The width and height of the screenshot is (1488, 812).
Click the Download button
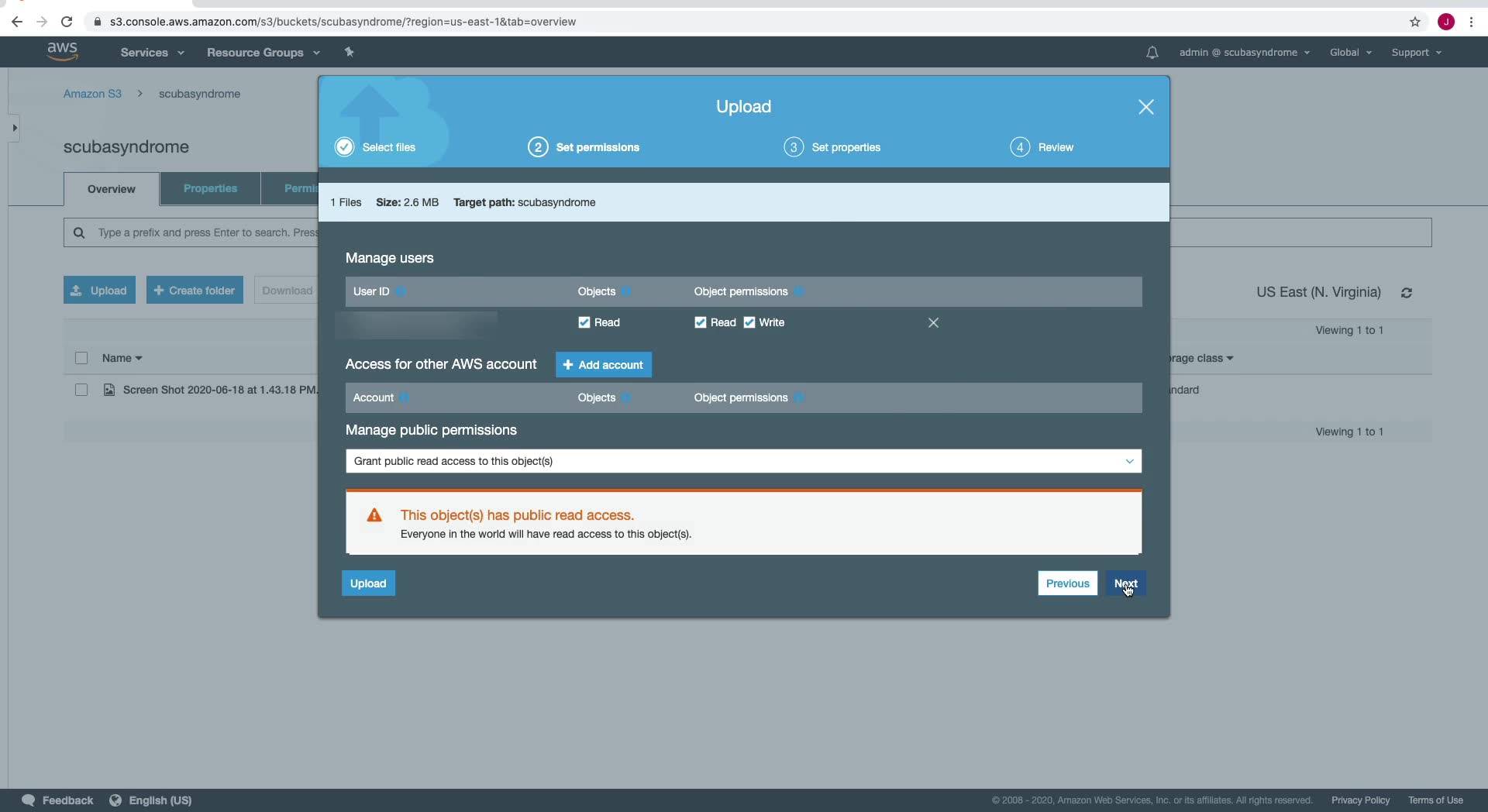287,291
